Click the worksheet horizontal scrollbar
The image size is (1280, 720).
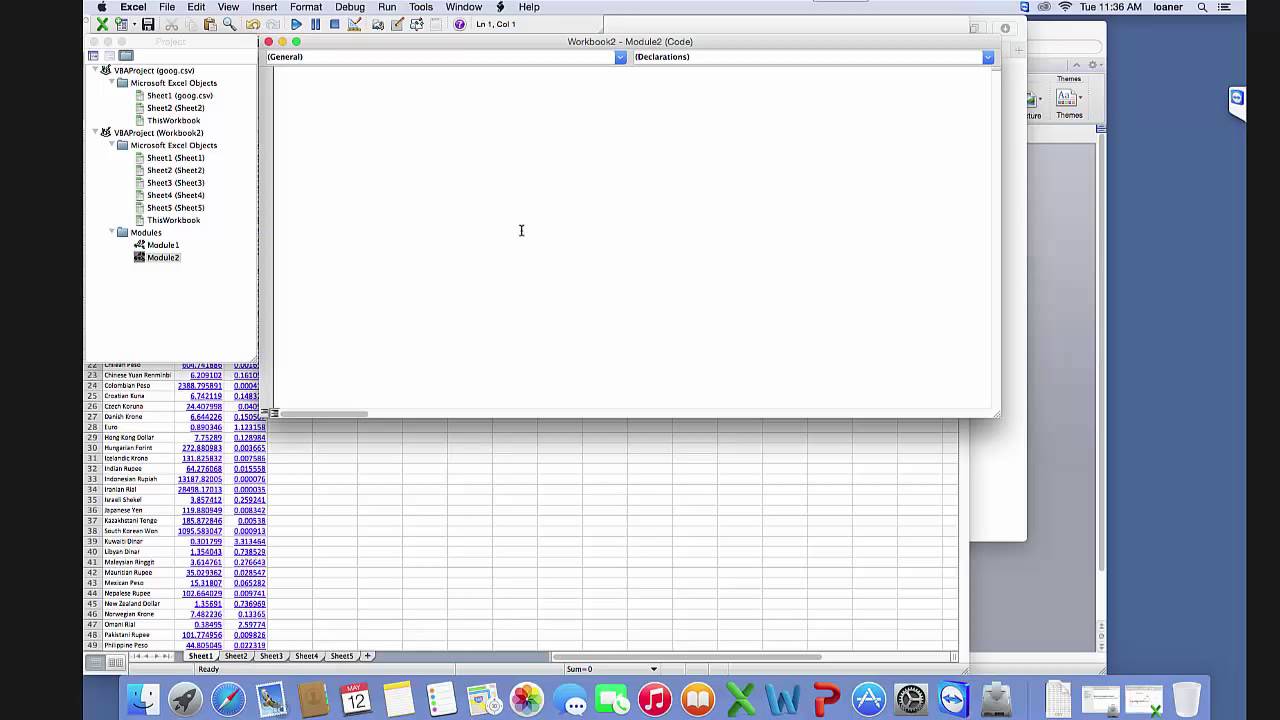(686, 657)
